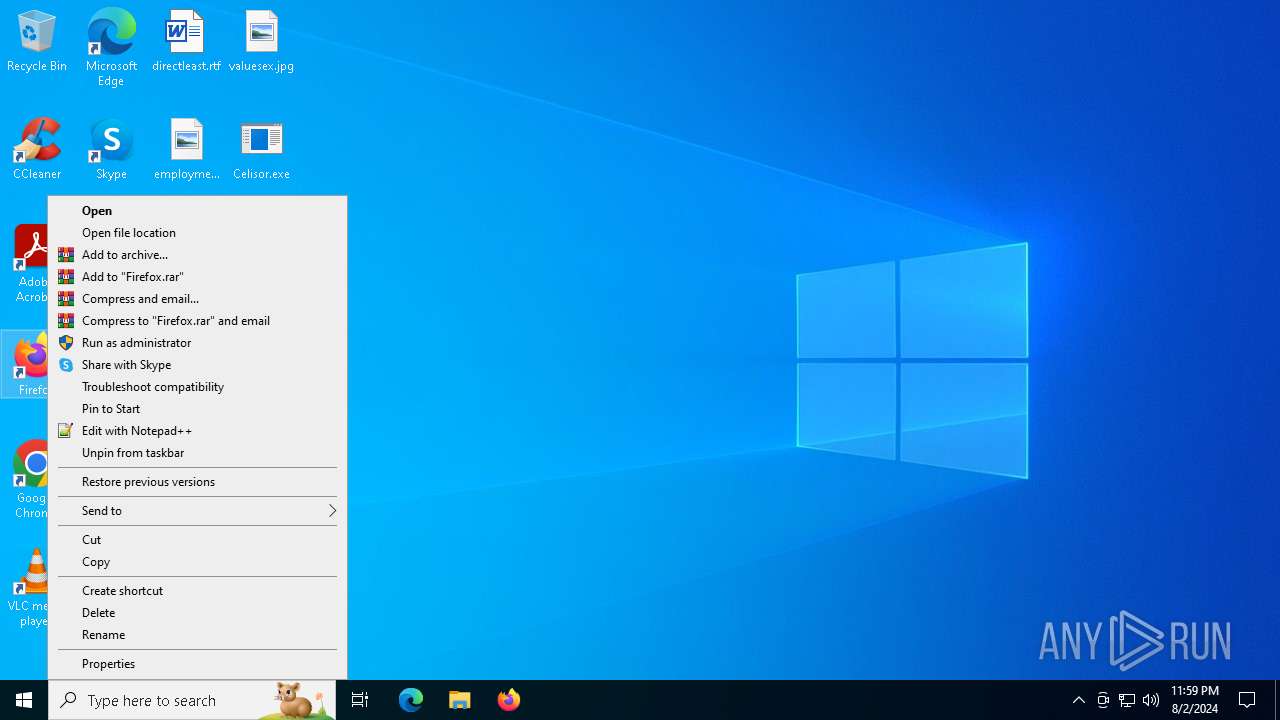Viewport: 1280px width, 720px height.
Task: Open Task View from the taskbar
Action: click(x=360, y=700)
